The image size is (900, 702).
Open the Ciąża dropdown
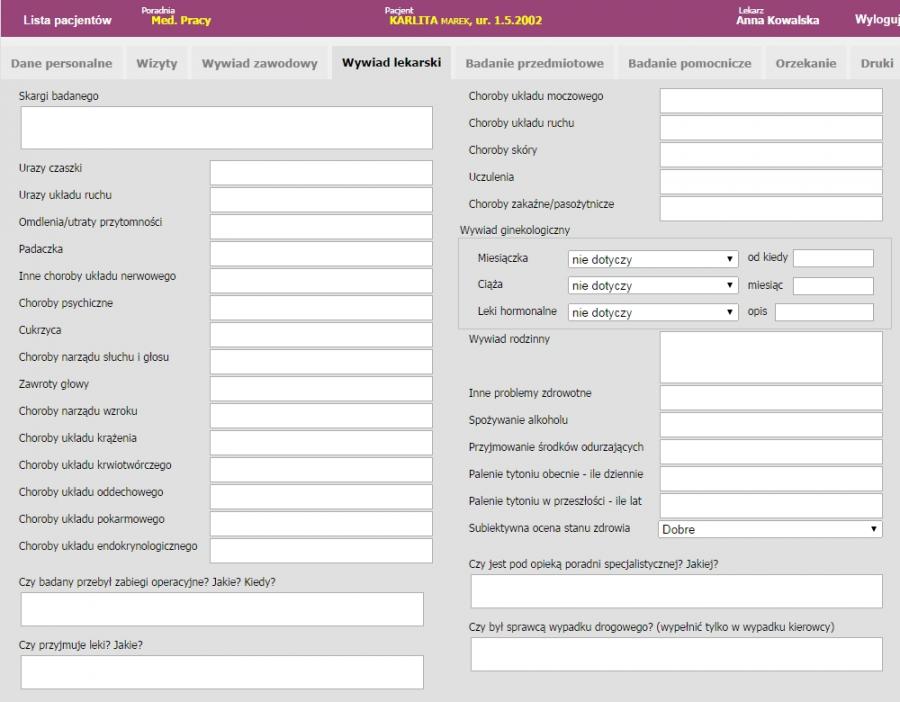(x=653, y=285)
